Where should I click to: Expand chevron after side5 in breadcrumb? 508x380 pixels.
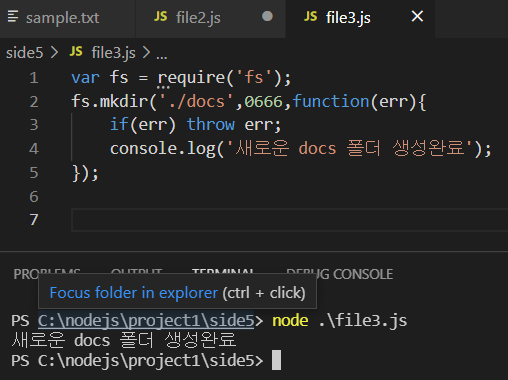pos(54,52)
